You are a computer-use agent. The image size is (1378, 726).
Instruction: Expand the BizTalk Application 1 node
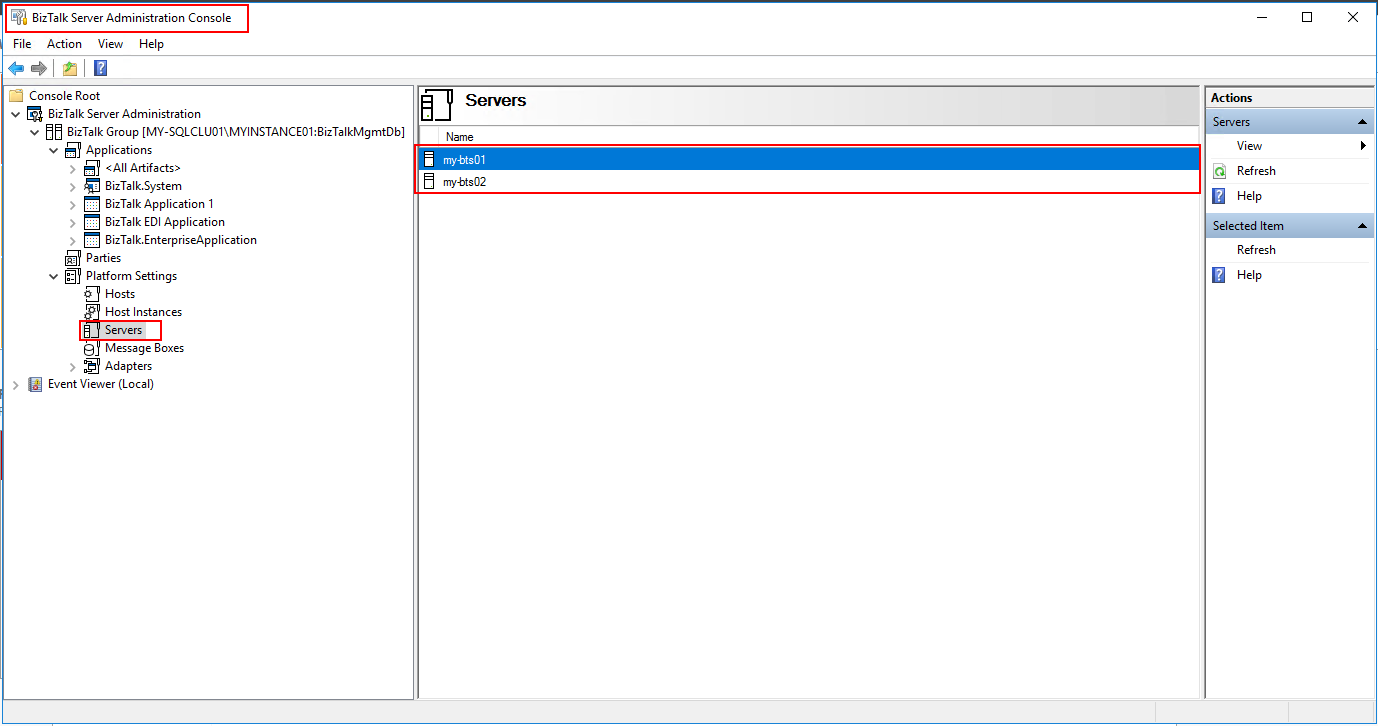(72, 204)
